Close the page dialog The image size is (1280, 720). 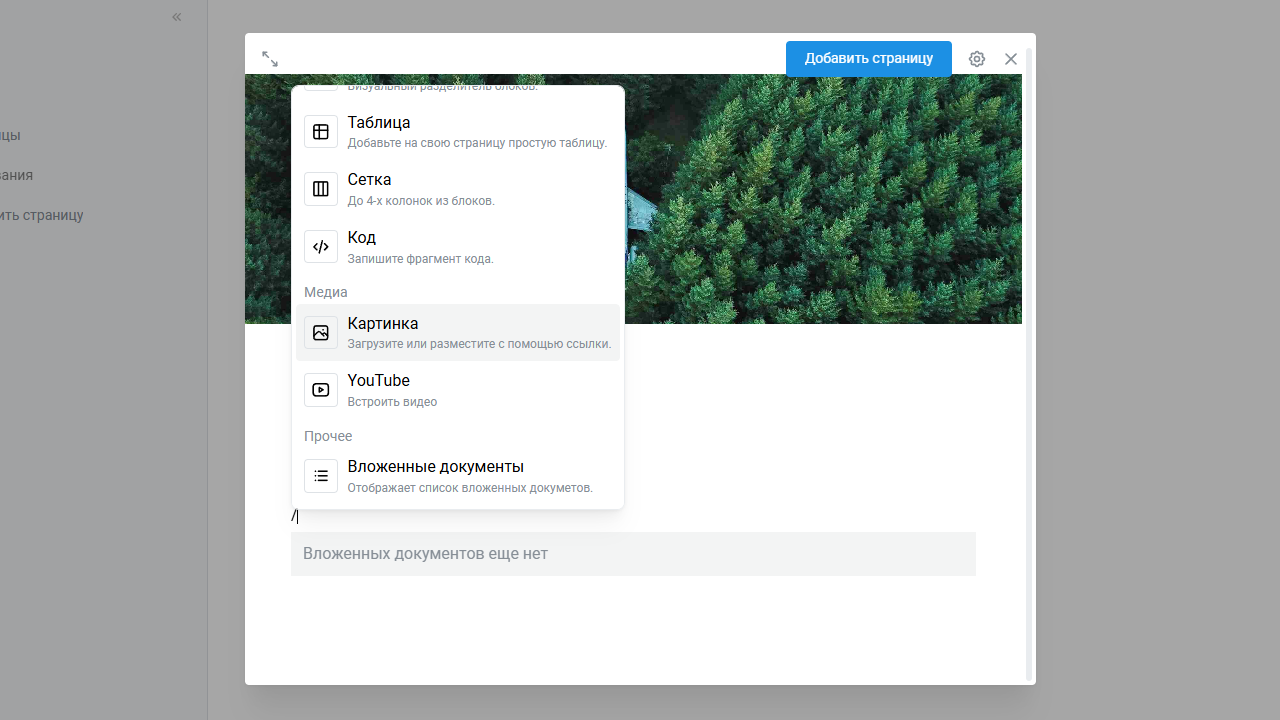[1011, 59]
